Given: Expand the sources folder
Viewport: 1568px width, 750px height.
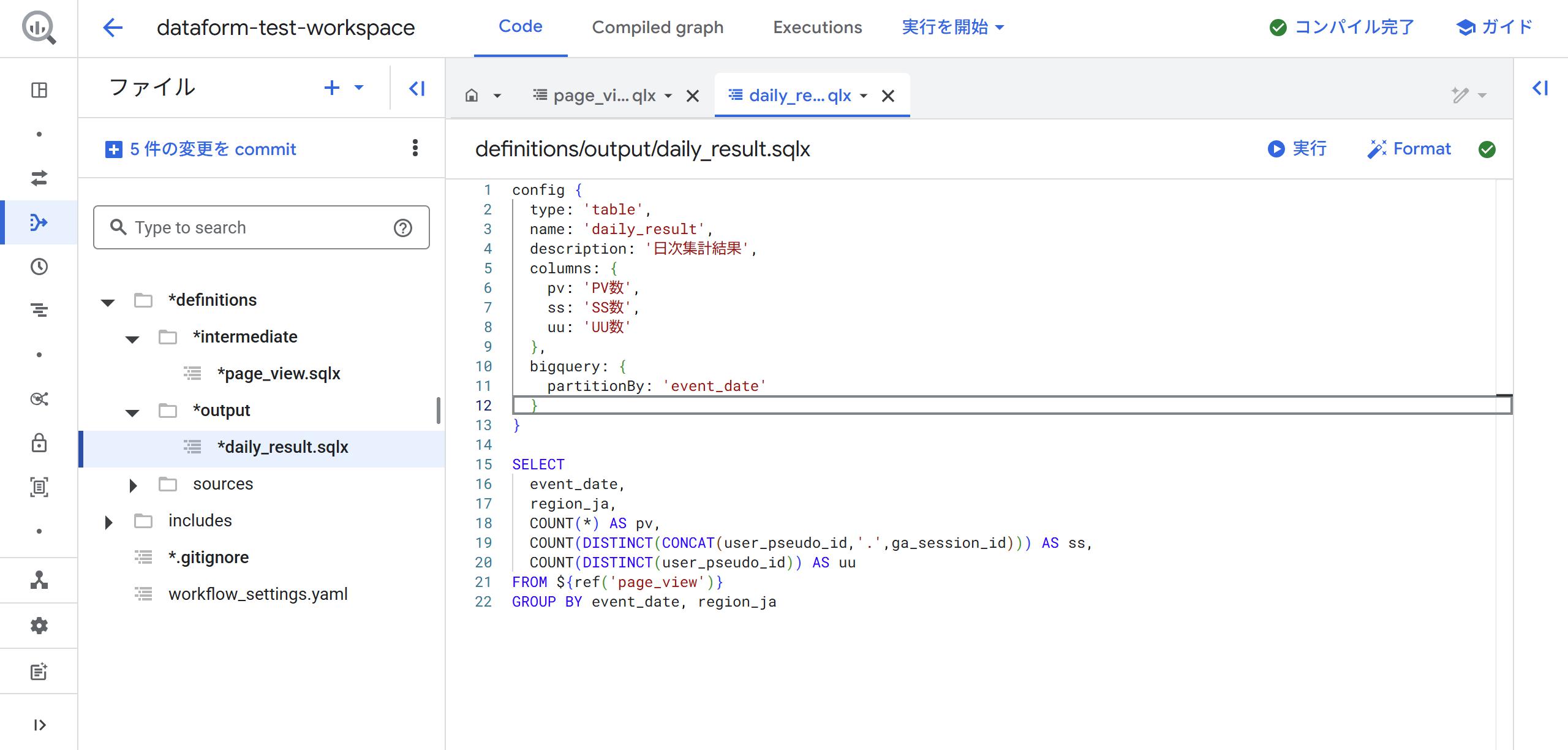Looking at the screenshot, I should point(133,485).
